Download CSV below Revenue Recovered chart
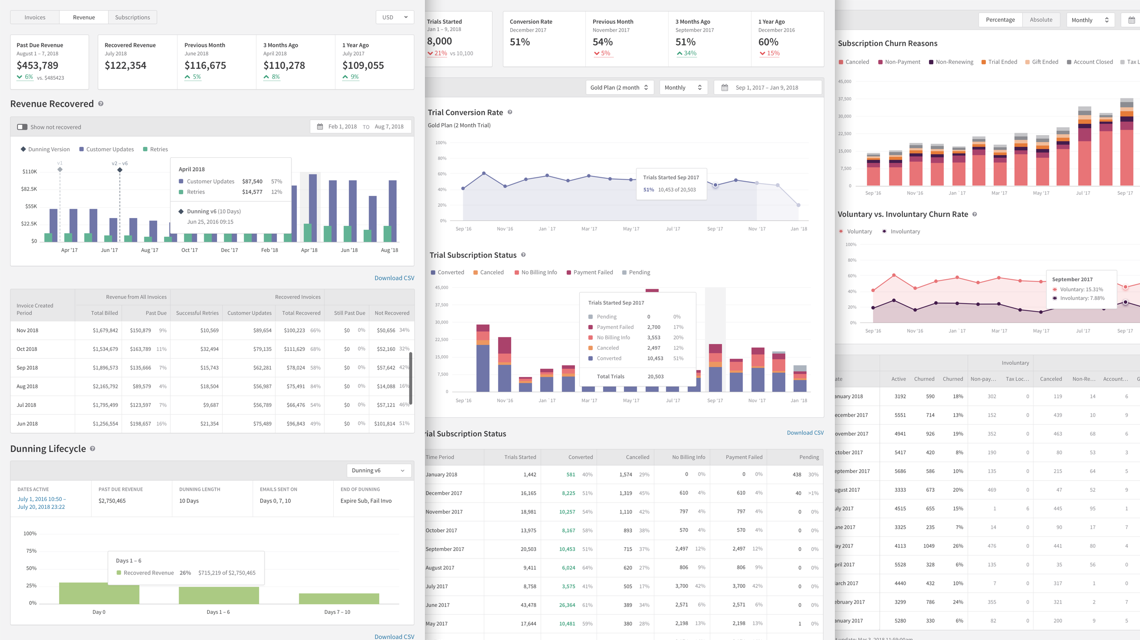This screenshot has width=1140, height=640. pos(394,278)
